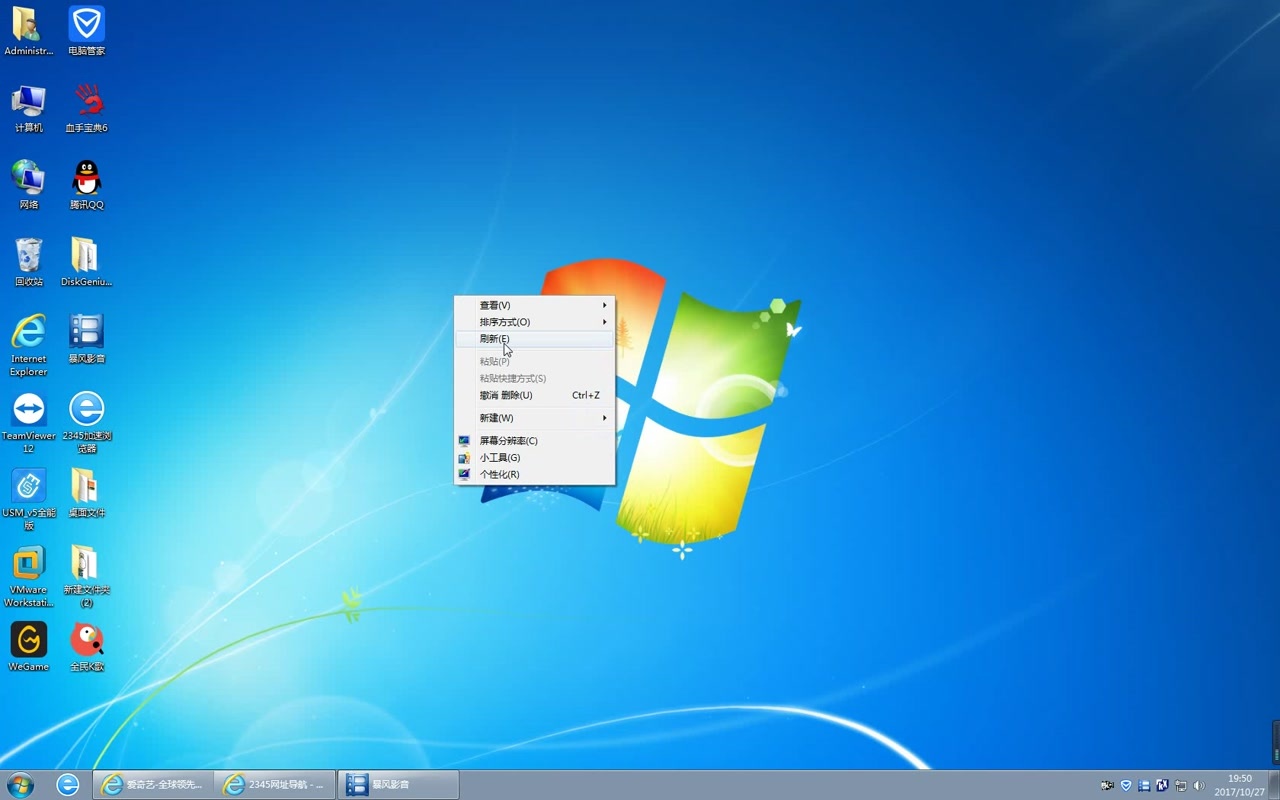Click the Show desktop strip
This screenshot has height=800, width=1280.
[1275, 785]
